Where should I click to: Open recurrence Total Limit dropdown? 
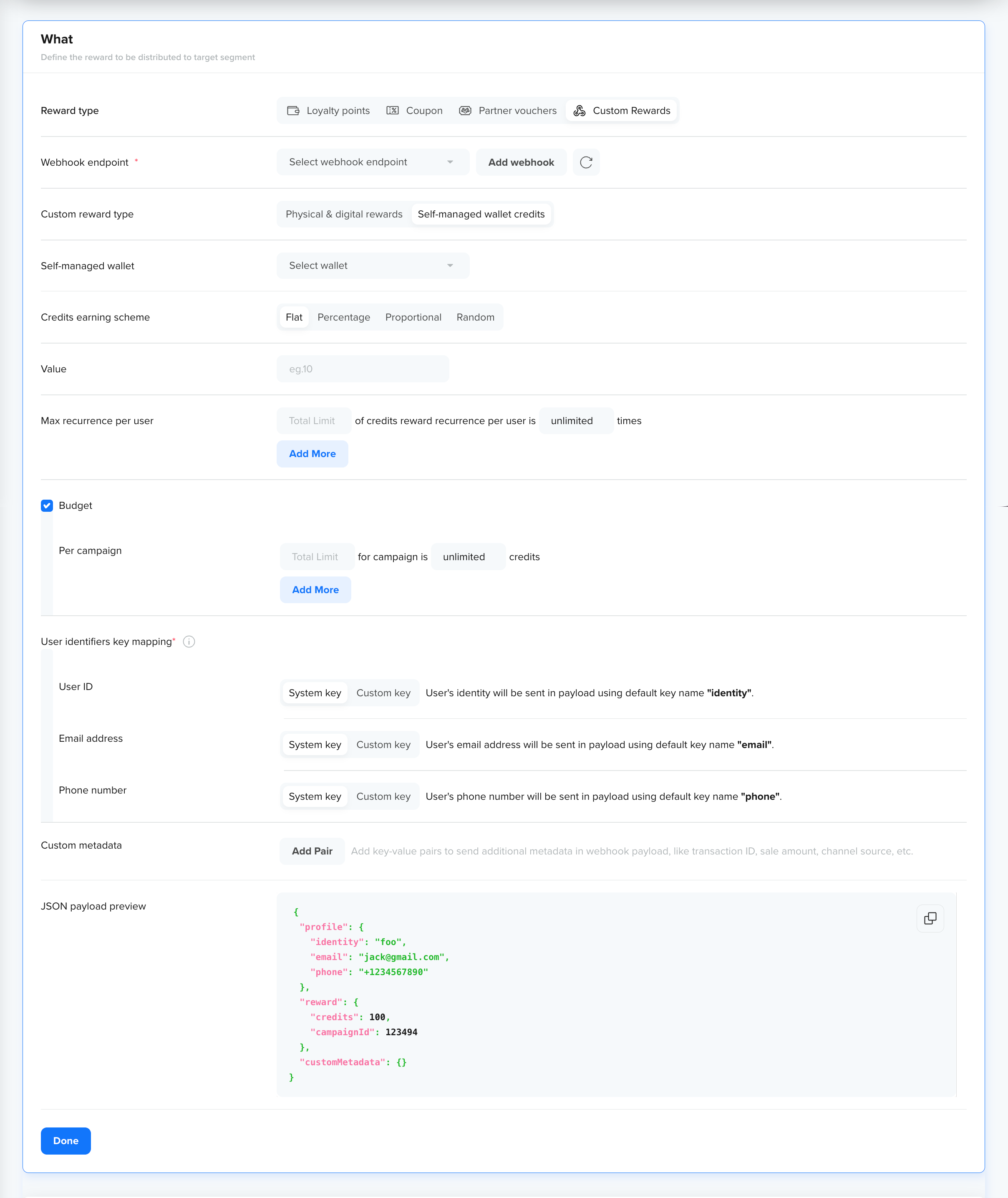click(x=313, y=421)
